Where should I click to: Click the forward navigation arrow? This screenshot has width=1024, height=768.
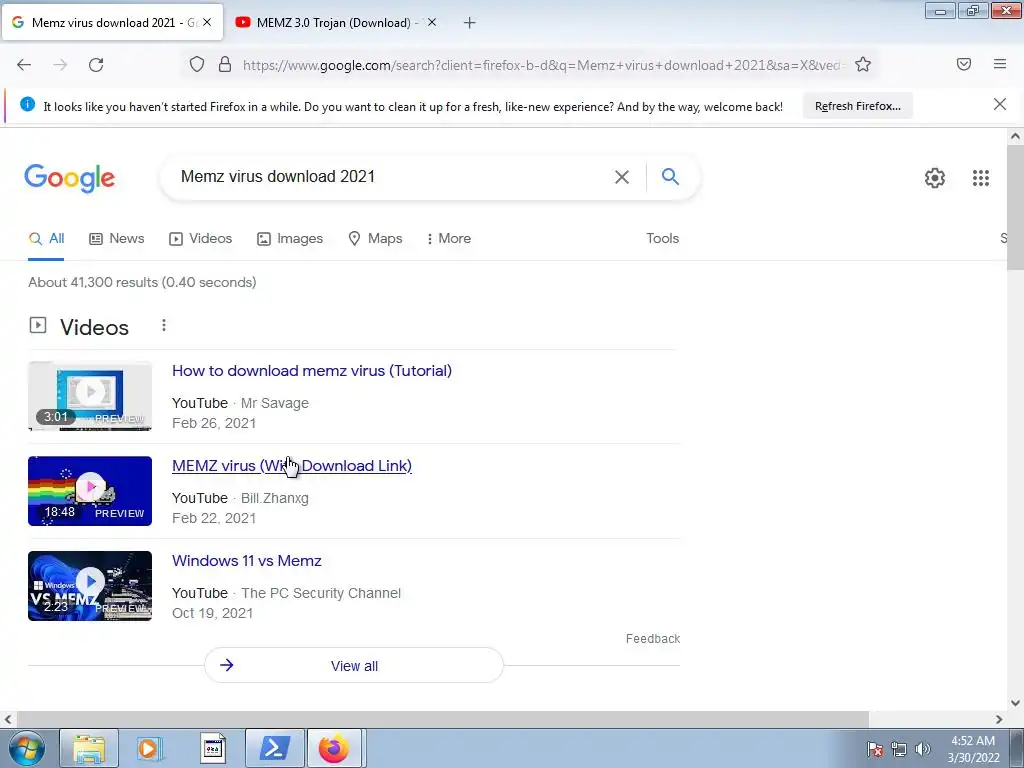(60, 65)
